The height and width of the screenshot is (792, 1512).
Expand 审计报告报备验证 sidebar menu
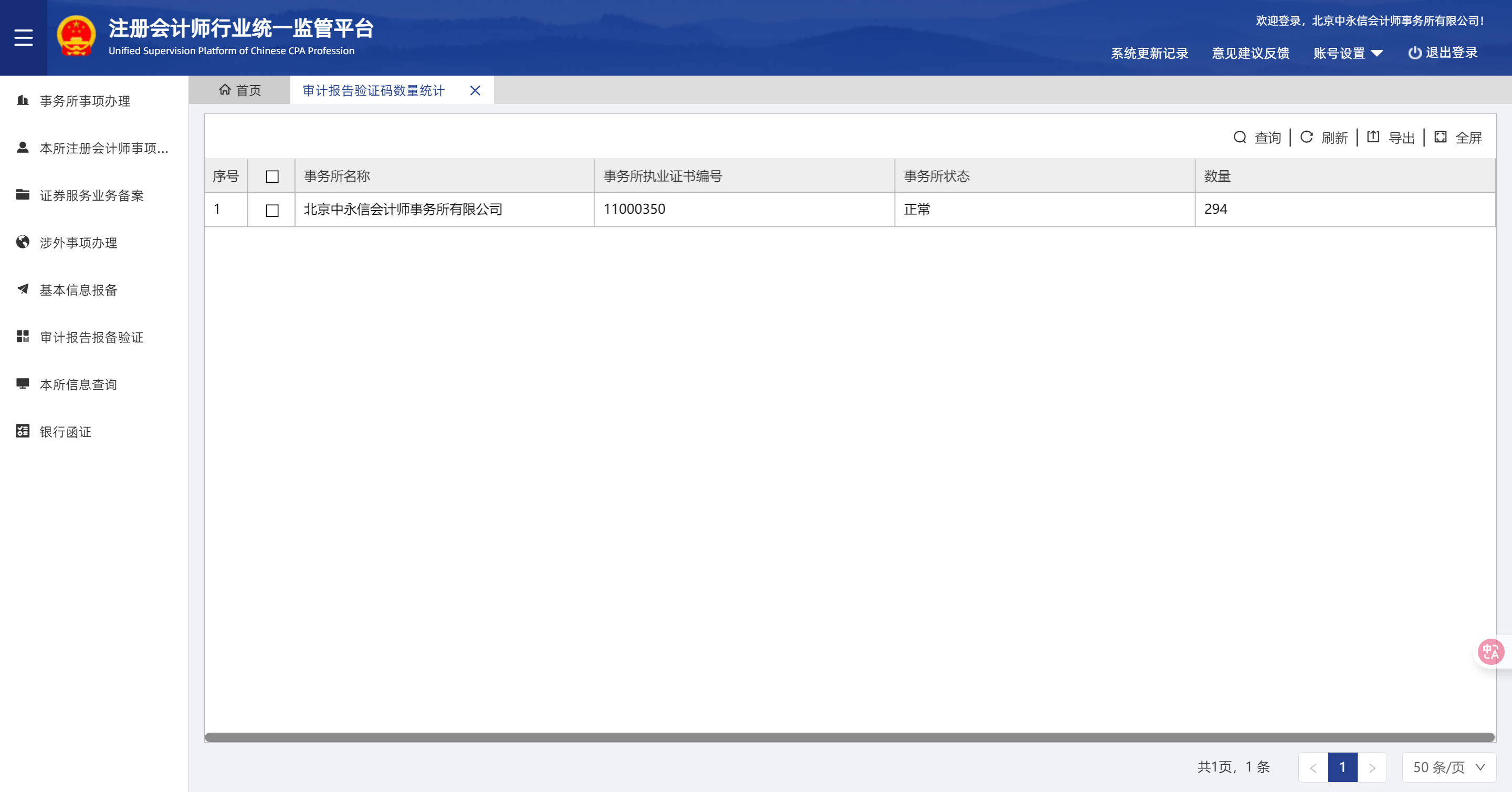click(x=91, y=338)
